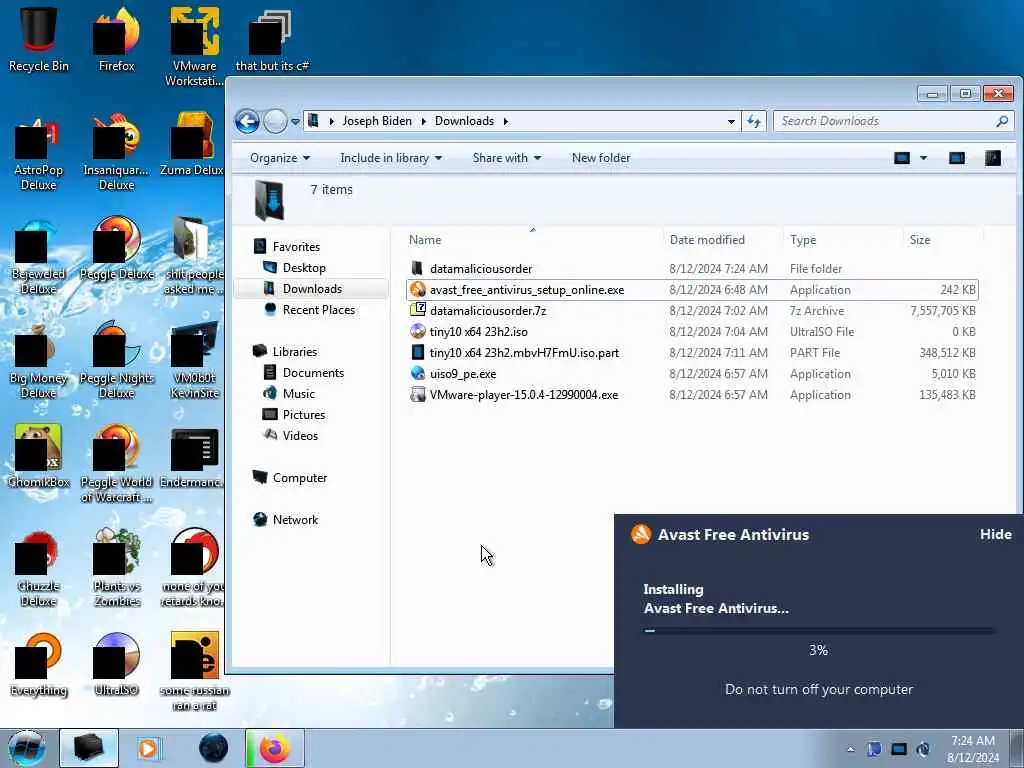Click the Explorer forward arrow button
Screen dimensions: 1024x768
(275, 121)
